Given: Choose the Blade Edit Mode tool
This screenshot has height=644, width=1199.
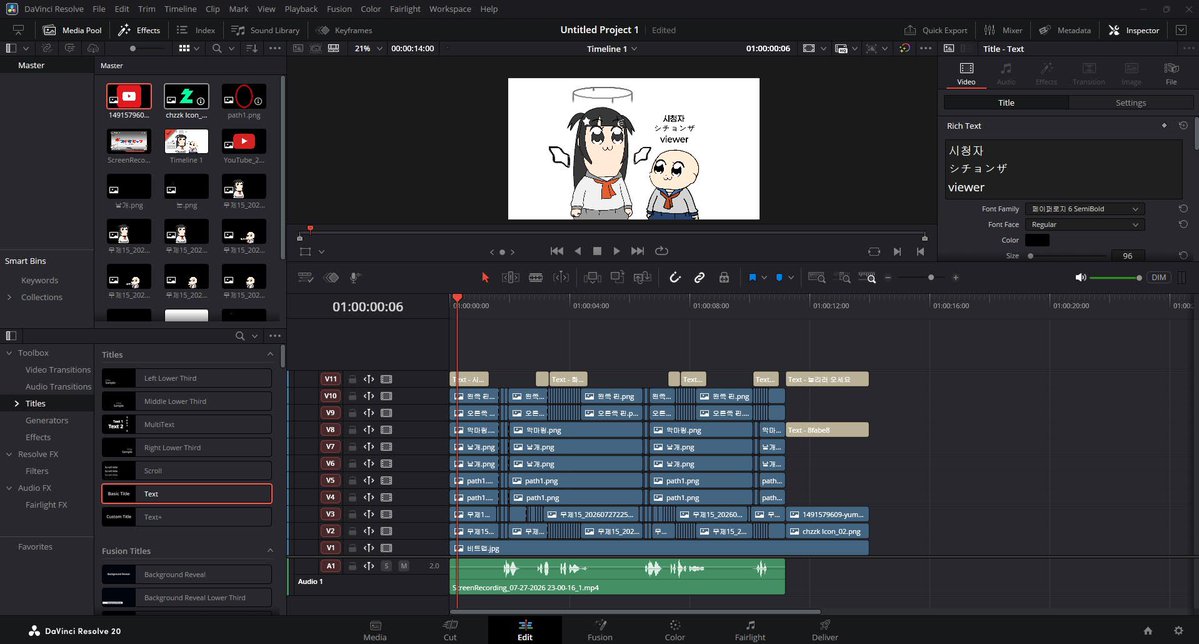Looking at the screenshot, I should point(536,278).
